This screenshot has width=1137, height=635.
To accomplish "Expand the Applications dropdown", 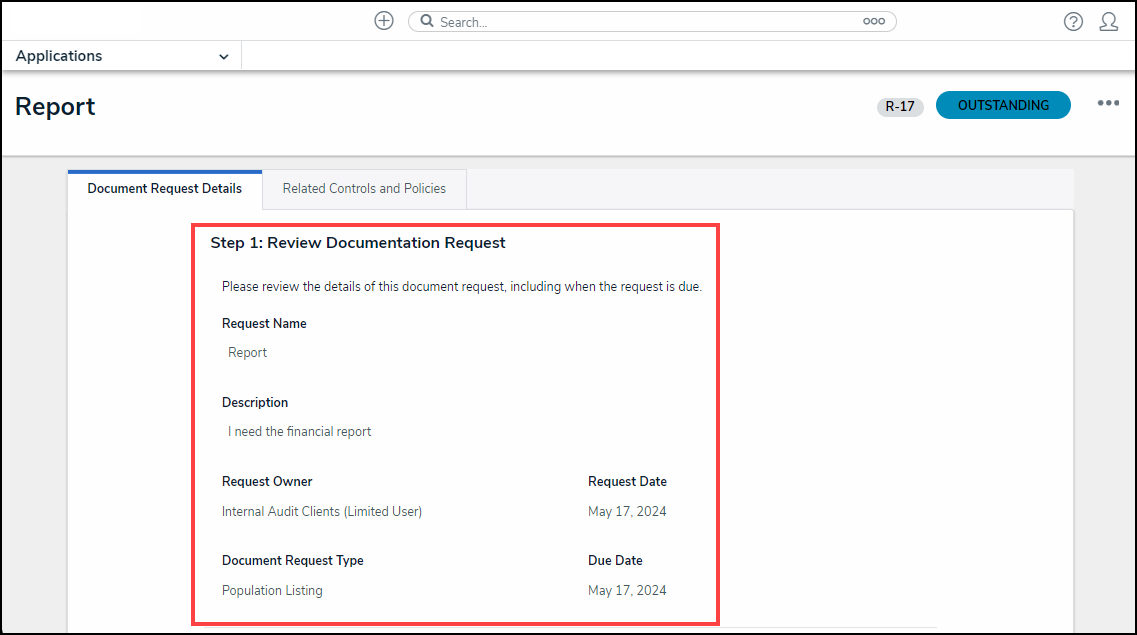I will (x=122, y=56).
